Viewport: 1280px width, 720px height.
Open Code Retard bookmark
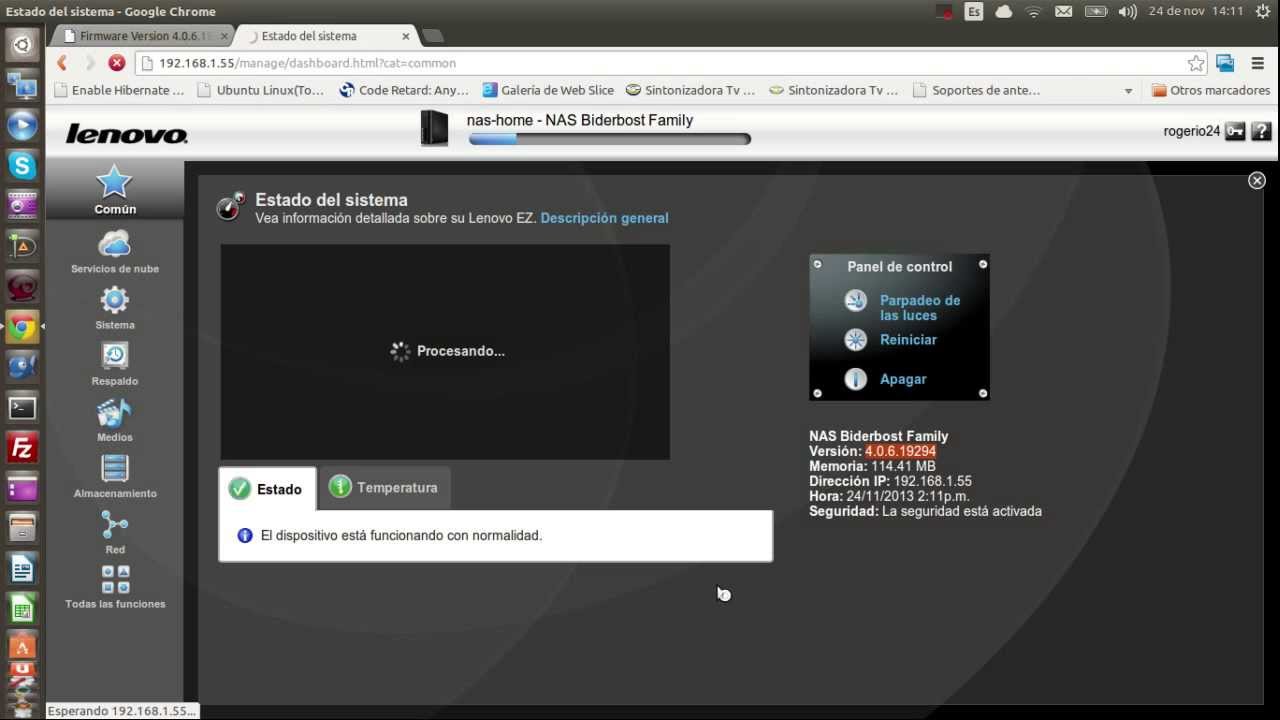pos(404,90)
